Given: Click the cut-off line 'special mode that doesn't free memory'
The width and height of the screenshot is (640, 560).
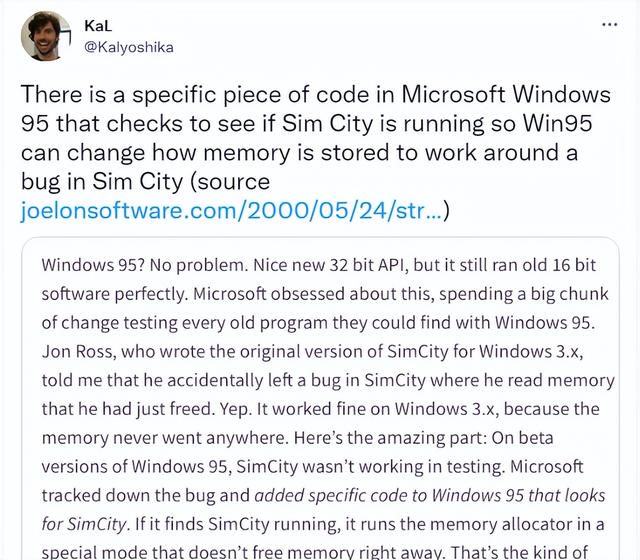Looking at the screenshot, I should [x=314, y=552].
